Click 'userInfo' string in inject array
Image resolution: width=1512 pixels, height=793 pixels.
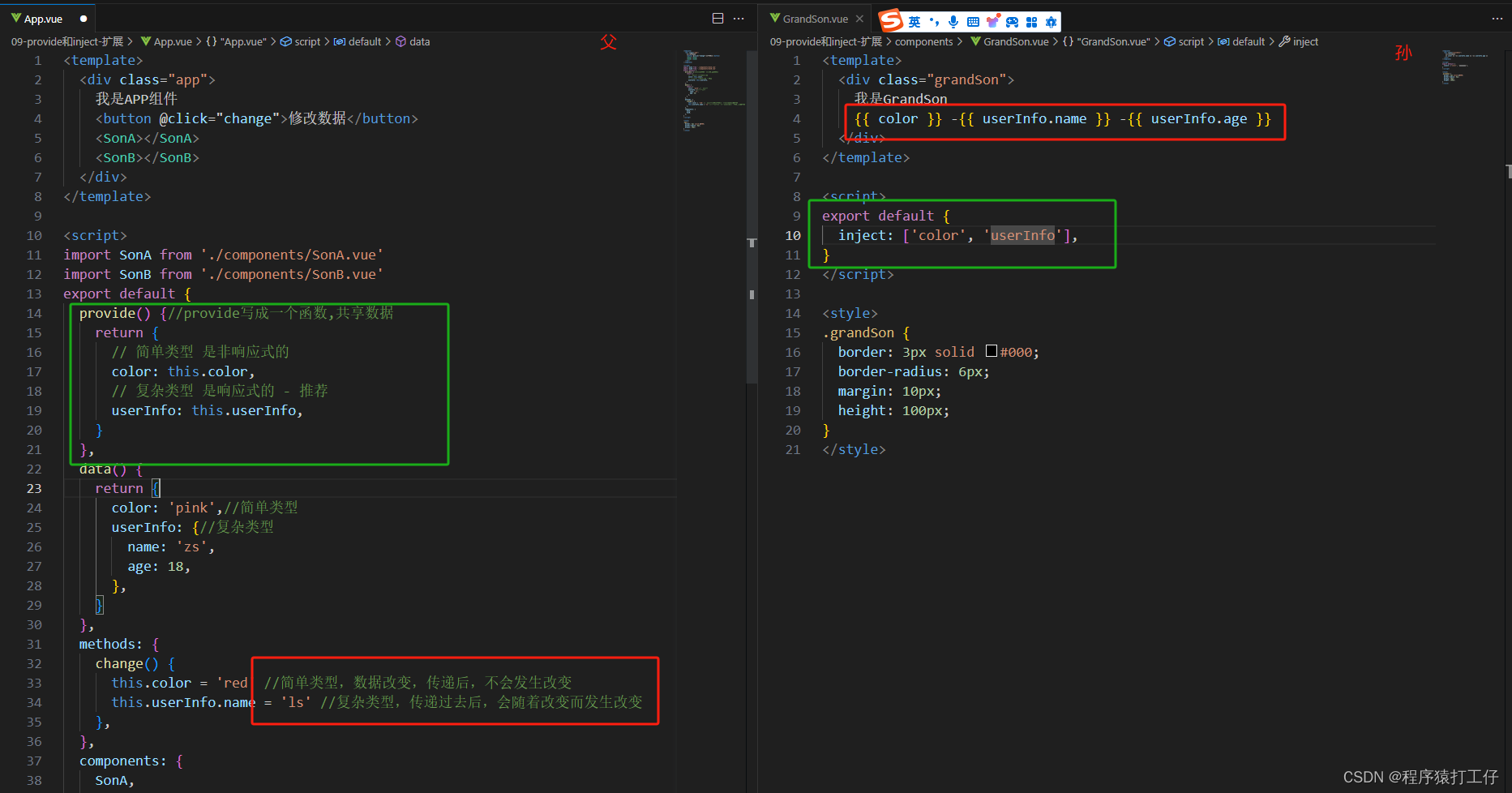tap(1023, 235)
